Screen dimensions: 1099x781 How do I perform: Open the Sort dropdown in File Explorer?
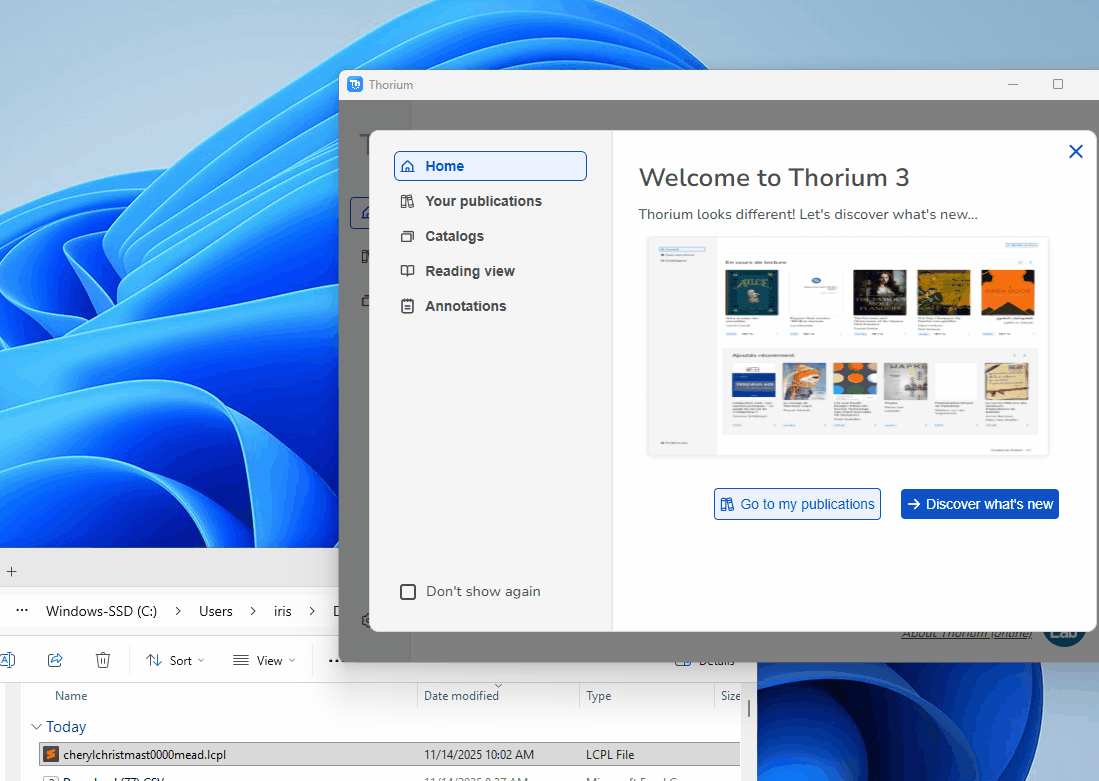(174, 660)
